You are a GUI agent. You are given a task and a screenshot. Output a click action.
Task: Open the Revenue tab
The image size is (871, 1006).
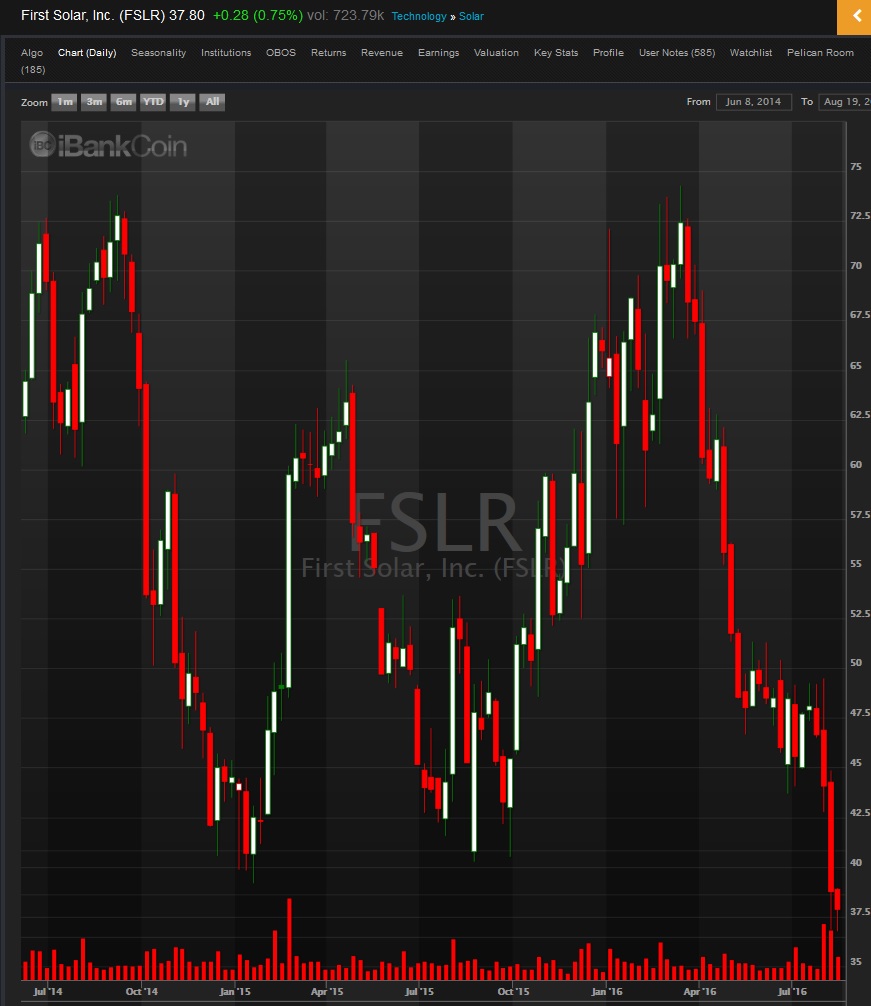tap(382, 53)
